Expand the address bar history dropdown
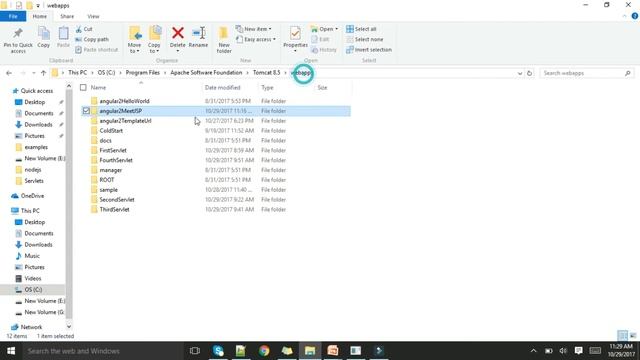The height and width of the screenshot is (360, 640). 520,73
